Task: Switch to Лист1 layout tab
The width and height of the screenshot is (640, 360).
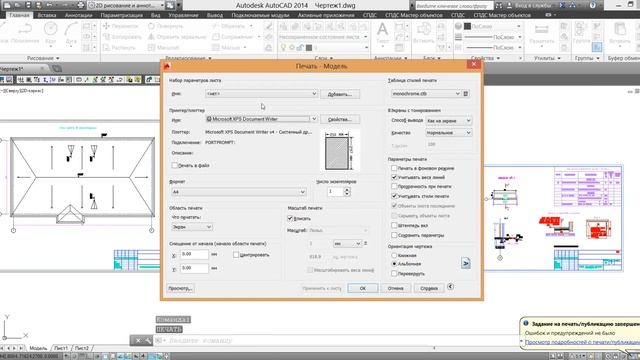Action: point(61,348)
